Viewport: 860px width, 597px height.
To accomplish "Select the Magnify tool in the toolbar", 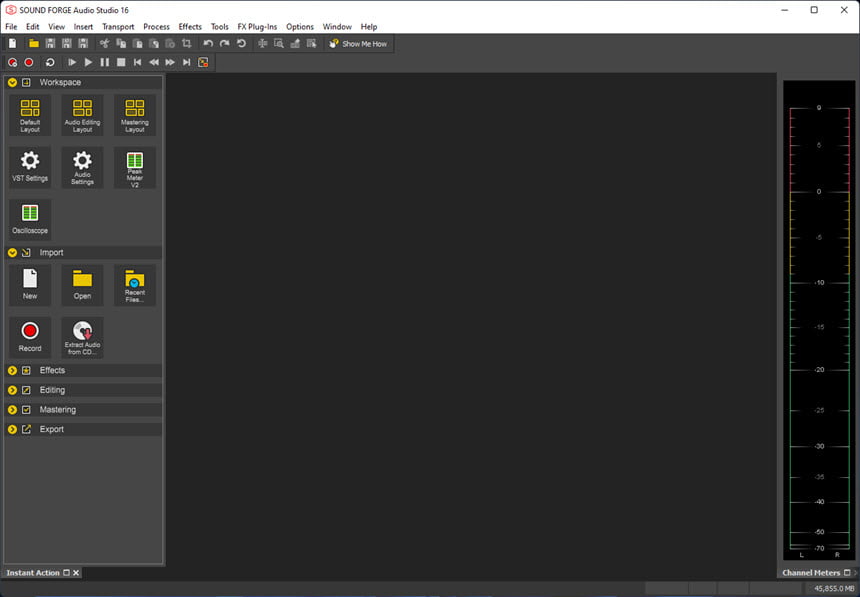I will point(279,43).
